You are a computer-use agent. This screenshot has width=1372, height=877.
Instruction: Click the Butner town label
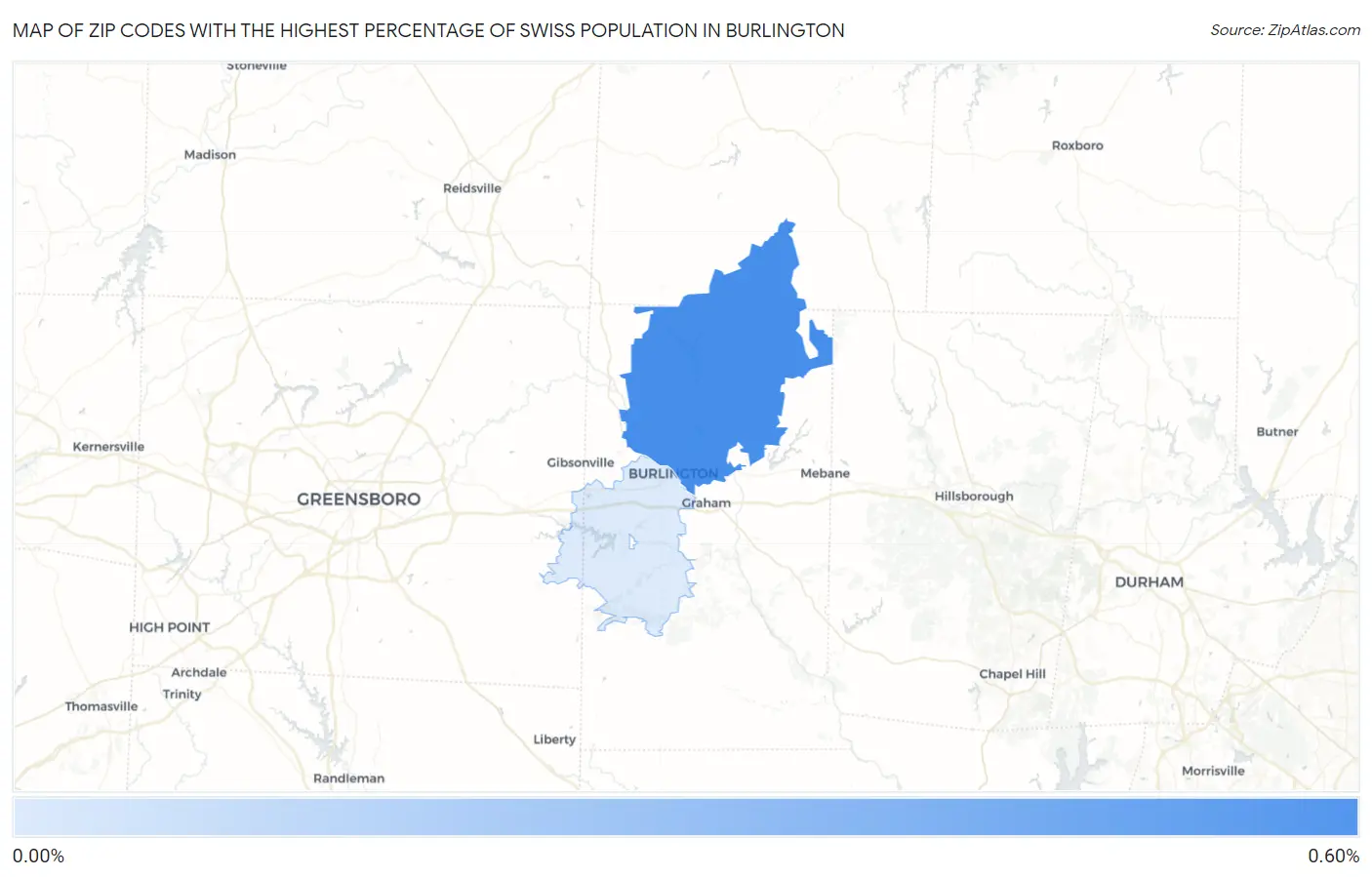[x=1277, y=431]
